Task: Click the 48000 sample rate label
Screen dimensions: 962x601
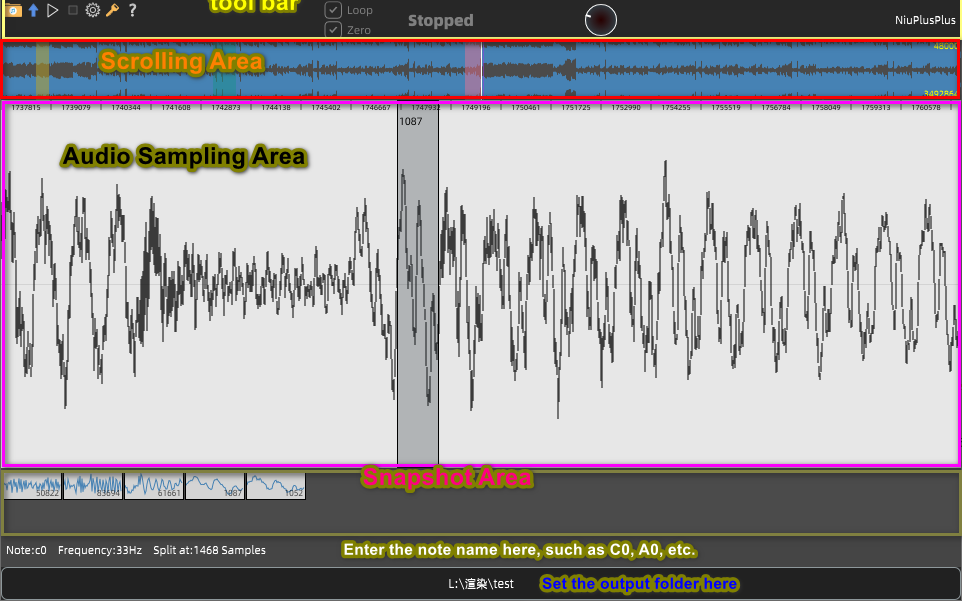Action: [945, 47]
